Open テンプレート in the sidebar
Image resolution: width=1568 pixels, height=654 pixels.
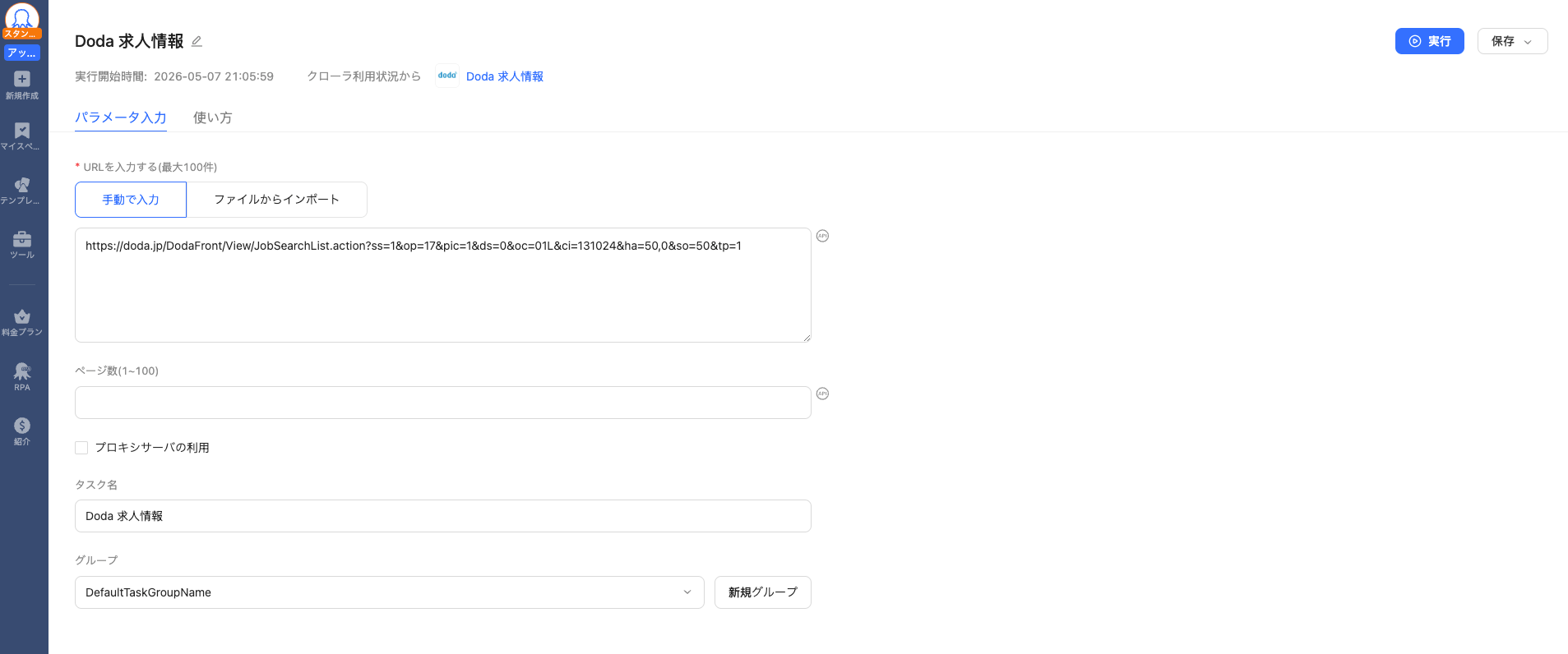(22, 191)
